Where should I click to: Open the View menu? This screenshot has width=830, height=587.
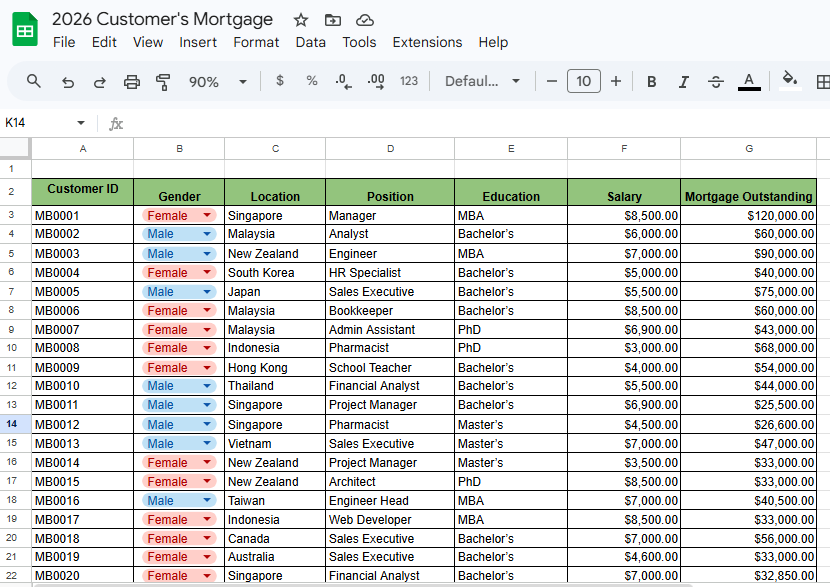click(x=148, y=42)
